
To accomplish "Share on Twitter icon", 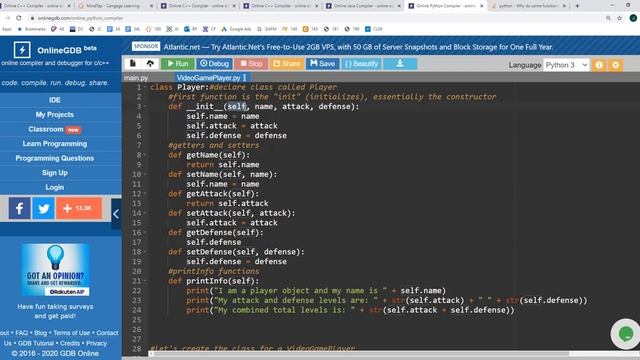I will pyautogui.click(x=43, y=208).
